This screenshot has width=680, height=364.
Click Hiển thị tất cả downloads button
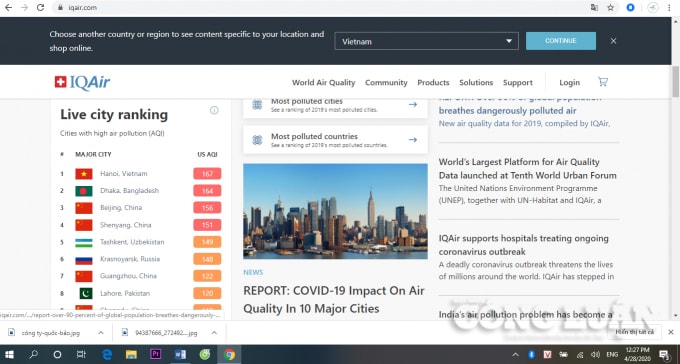click(634, 332)
